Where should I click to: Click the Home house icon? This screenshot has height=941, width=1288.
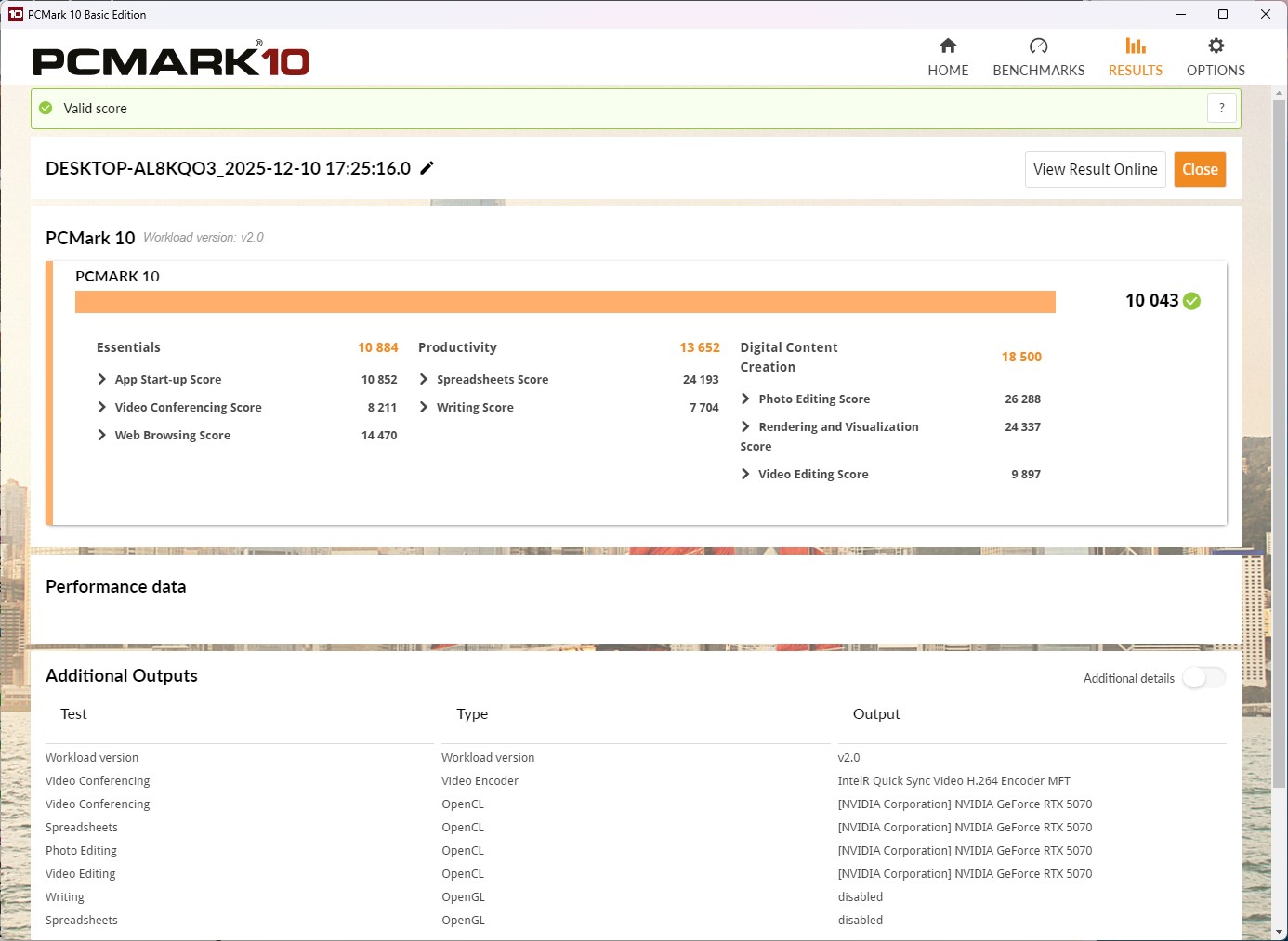tap(948, 46)
